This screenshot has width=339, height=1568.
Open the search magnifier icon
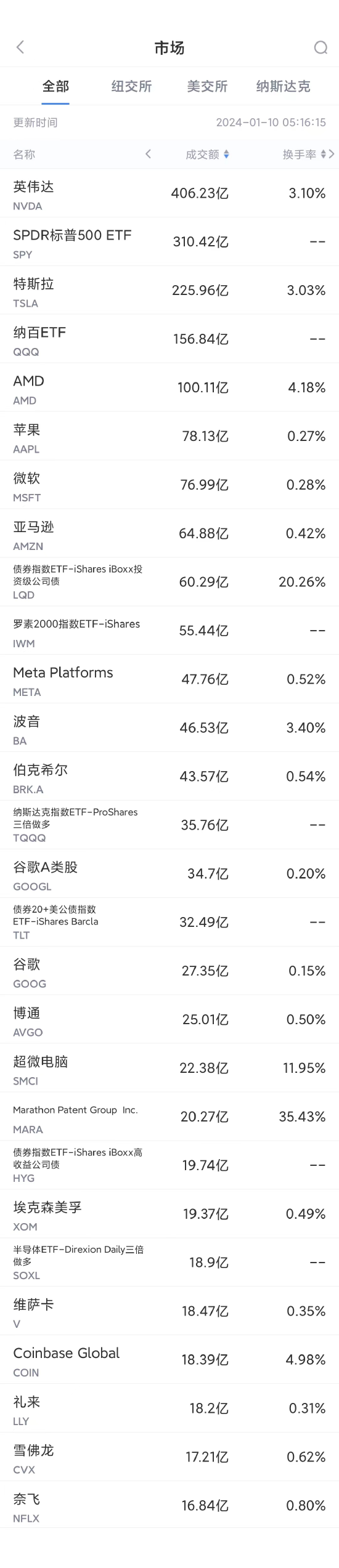point(321,47)
